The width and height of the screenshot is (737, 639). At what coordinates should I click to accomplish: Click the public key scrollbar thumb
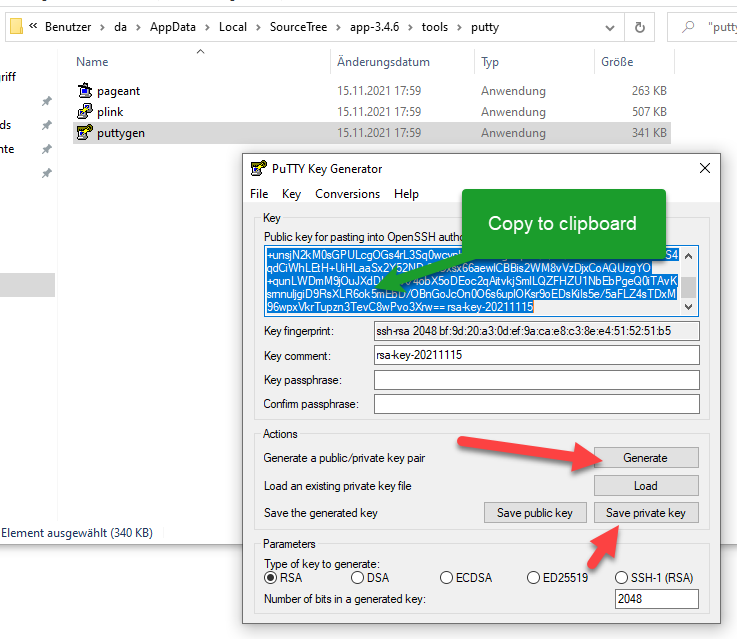[x=689, y=287]
